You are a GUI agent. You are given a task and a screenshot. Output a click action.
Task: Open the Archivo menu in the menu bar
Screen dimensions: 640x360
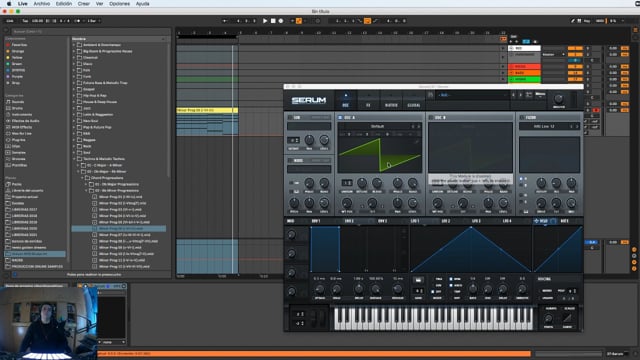[x=42, y=4]
